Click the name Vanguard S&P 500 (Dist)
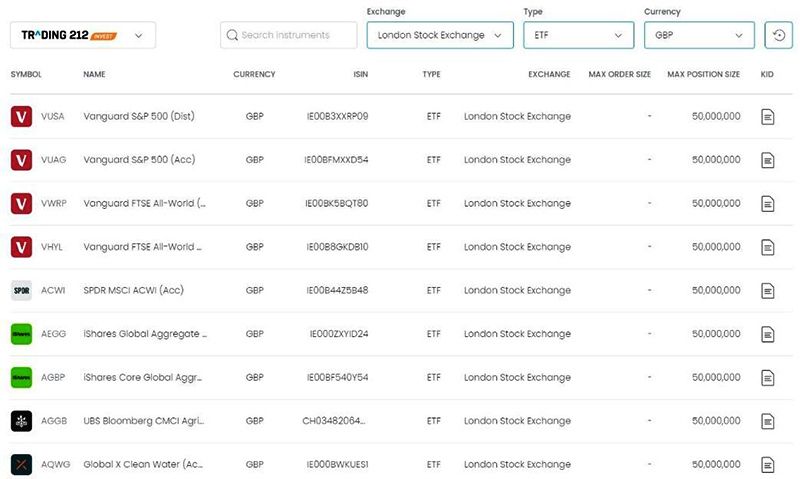The height and width of the screenshot is (479, 800). tap(139, 116)
